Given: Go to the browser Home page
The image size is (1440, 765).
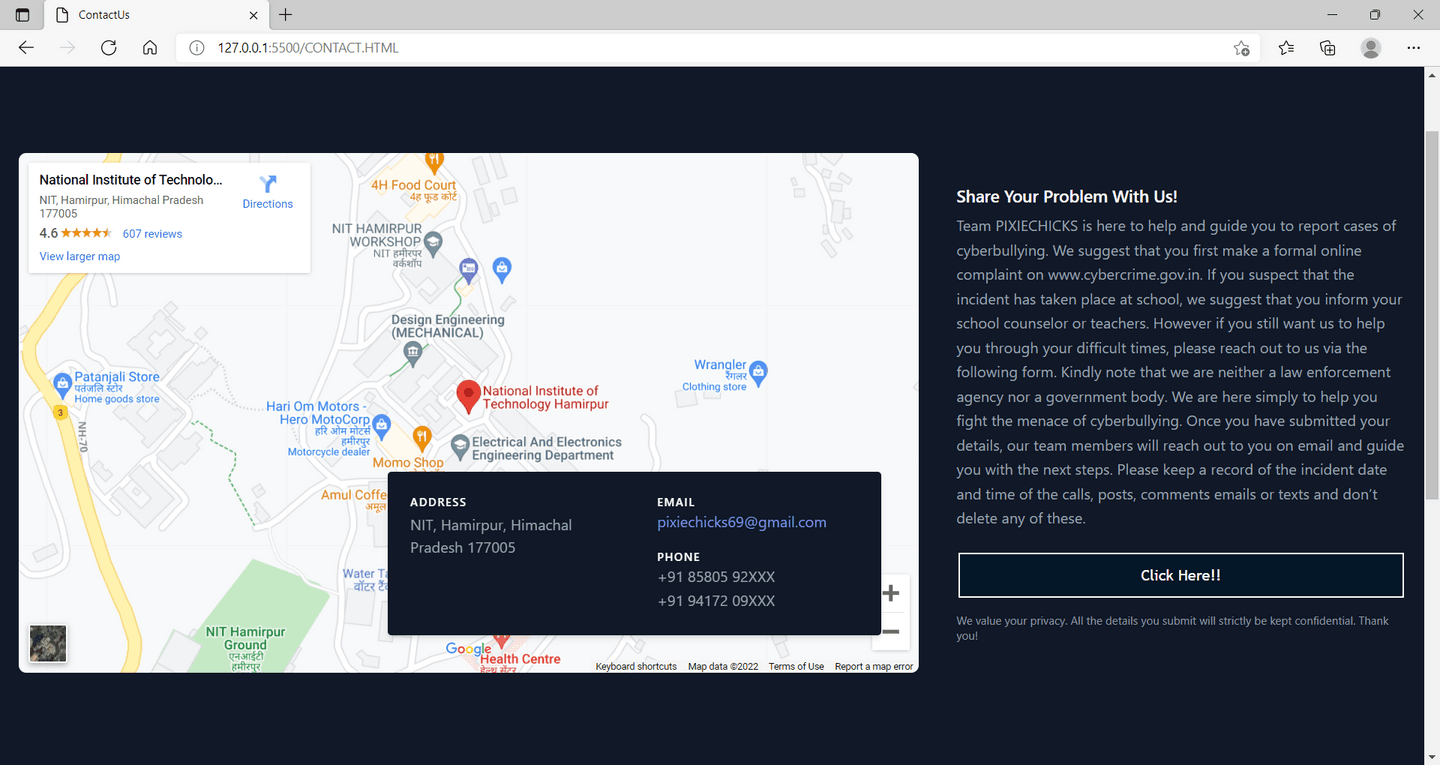Looking at the screenshot, I should coord(150,48).
